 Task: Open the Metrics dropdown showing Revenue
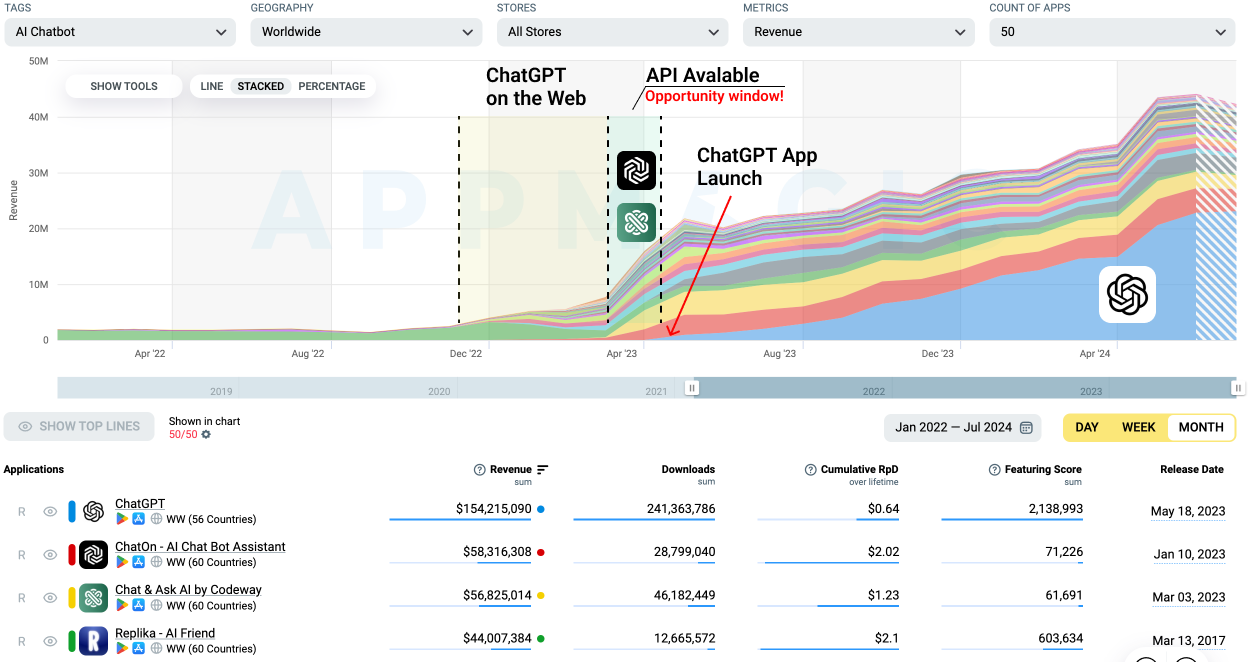(x=858, y=32)
